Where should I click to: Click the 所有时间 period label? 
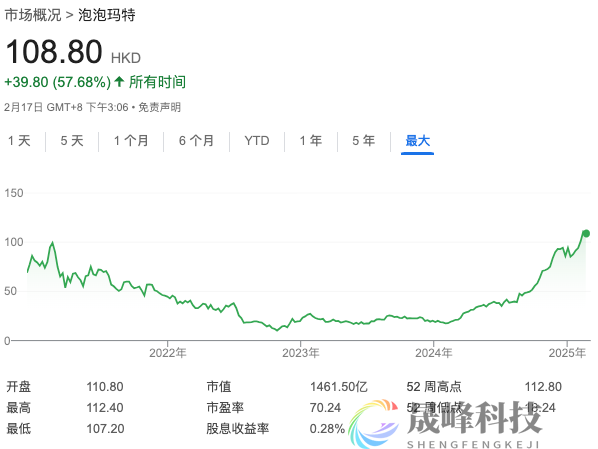pyautogui.click(x=158, y=82)
